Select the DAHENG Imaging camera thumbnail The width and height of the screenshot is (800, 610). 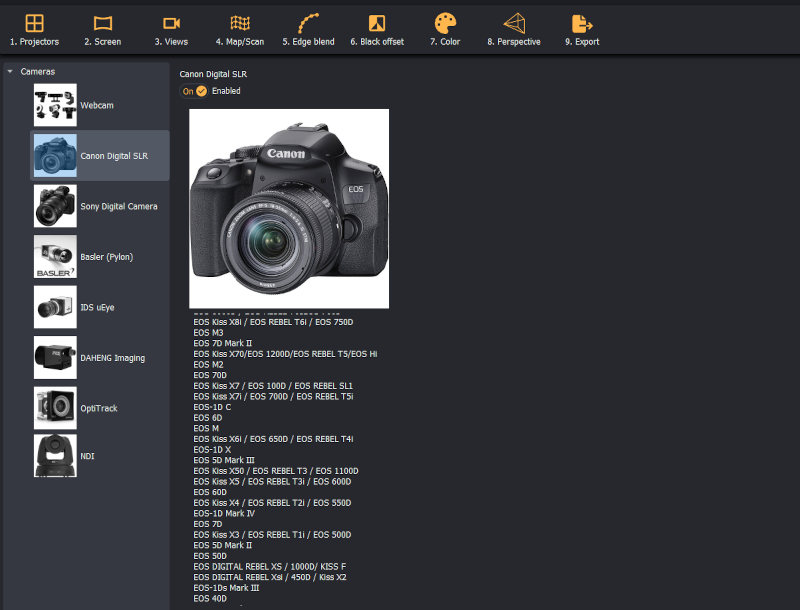click(x=55, y=358)
